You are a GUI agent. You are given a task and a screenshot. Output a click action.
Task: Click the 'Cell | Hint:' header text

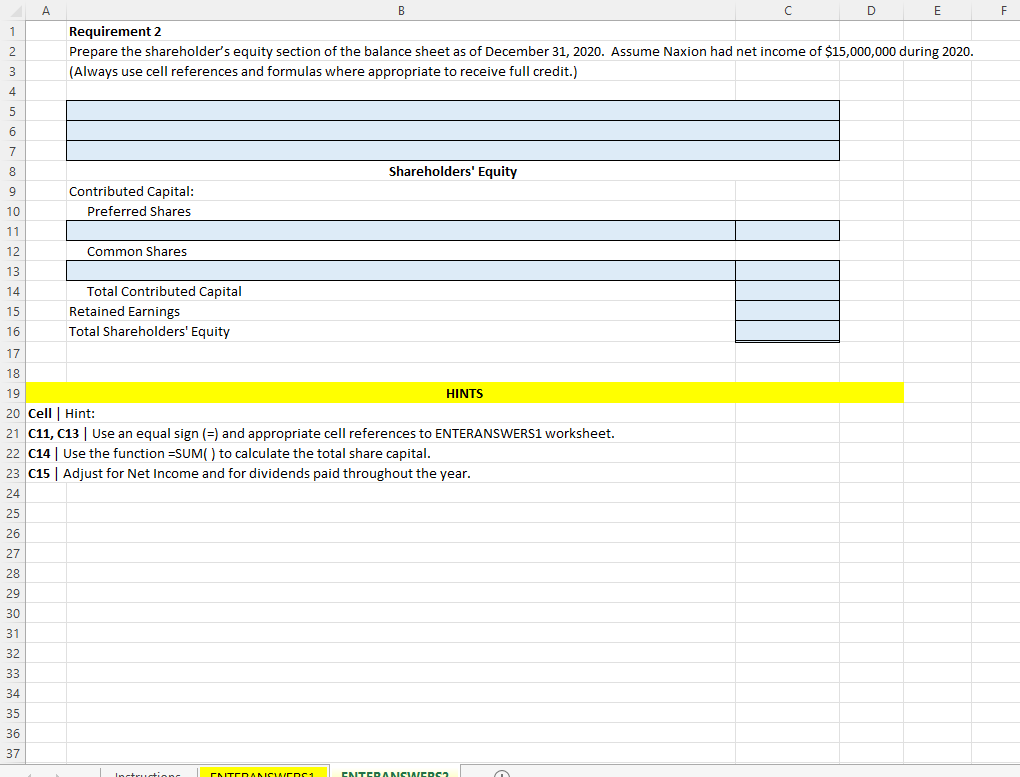click(x=61, y=413)
